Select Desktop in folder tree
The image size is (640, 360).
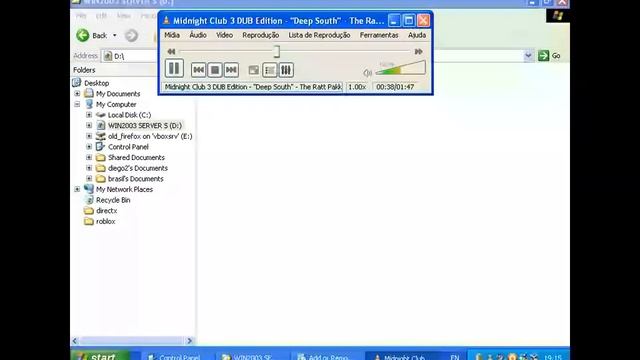click(96, 83)
